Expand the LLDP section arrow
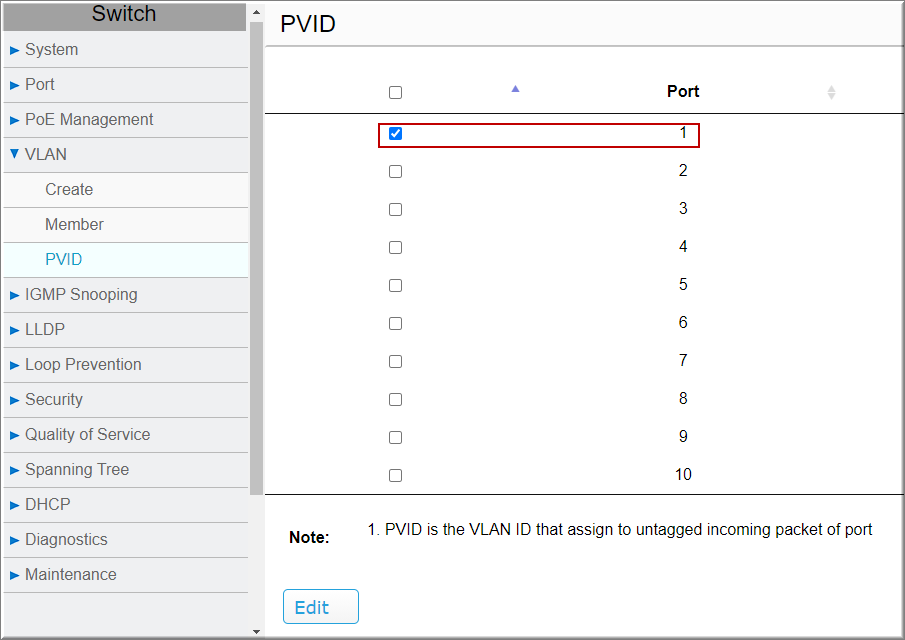 click(x=14, y=330)
